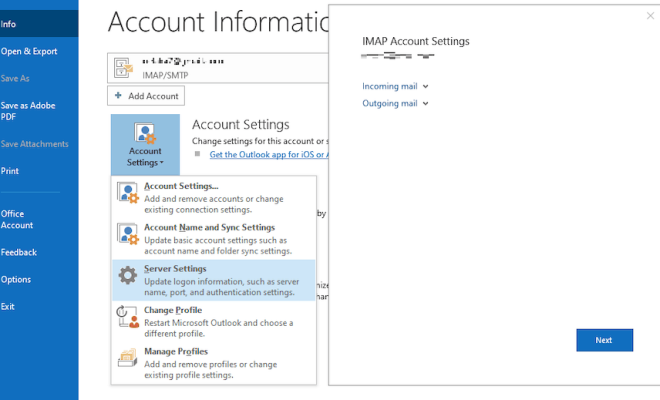Click the Server Settings gear icon
The image size is (660, 400).
[128, 275]
